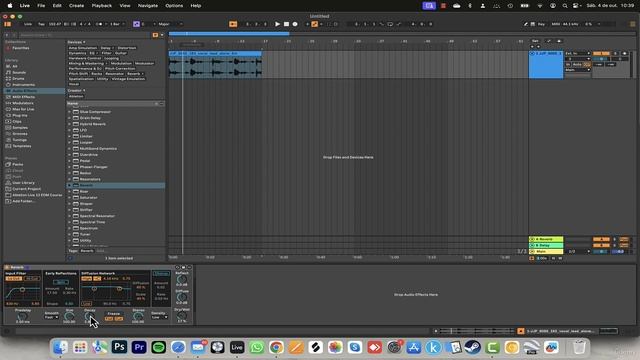
Task: Expand the Glue Compressor folder
Action: (x=69, y=112)
